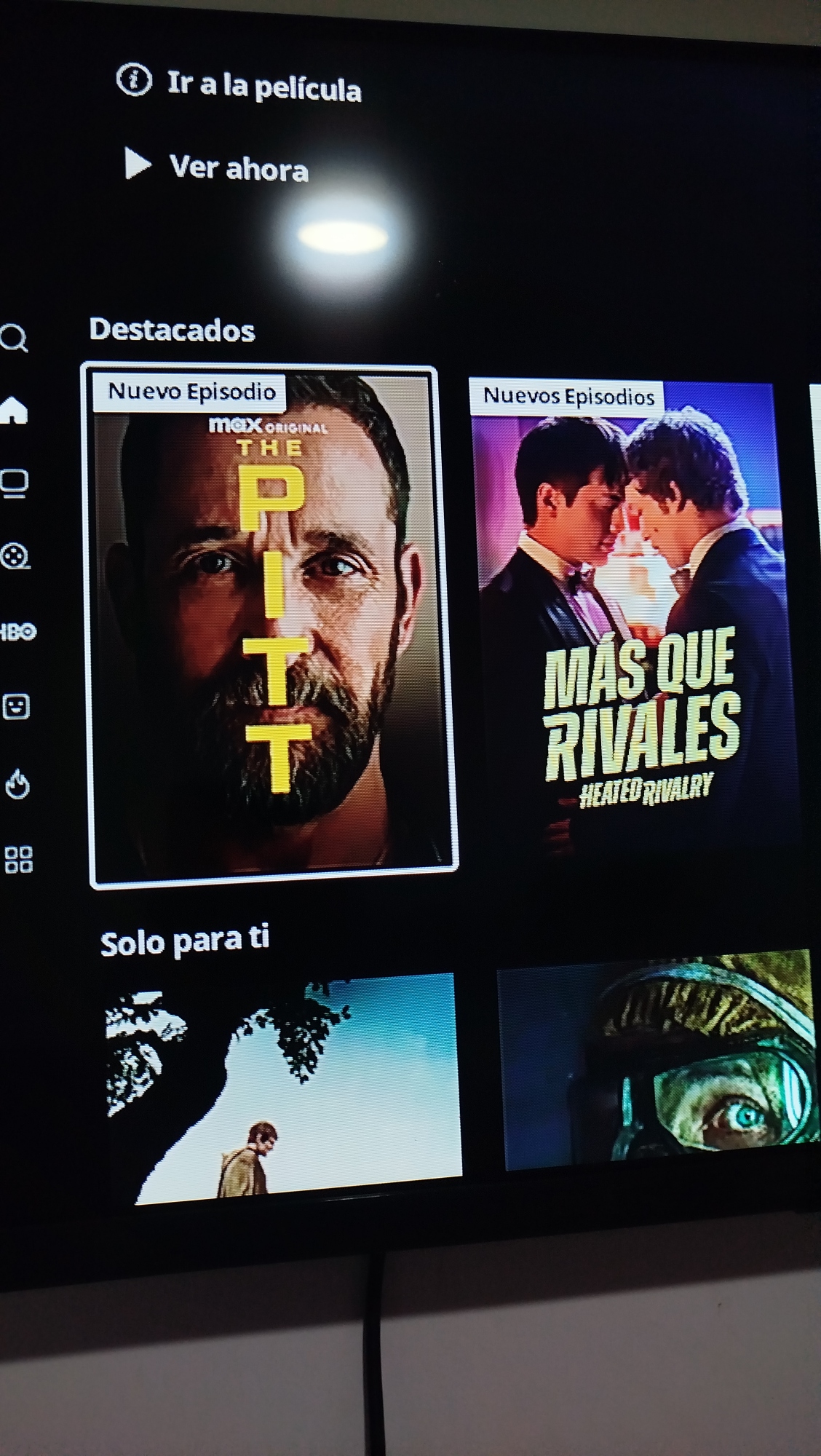Click the 'Nuevos Episodios' badge on Más que Rivales
Viewport: 821px width, 1456px height.
coord(568,397)
